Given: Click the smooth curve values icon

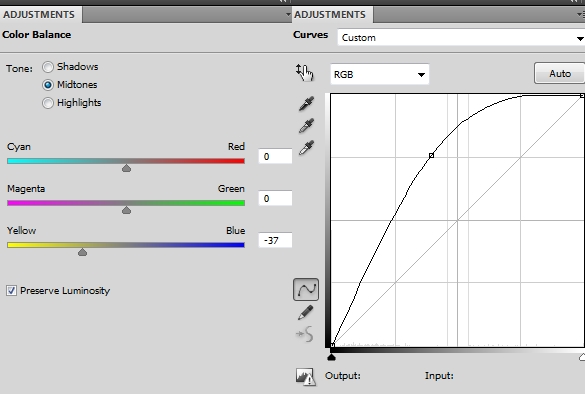Looking at the screenshot, I should (305, 334).
